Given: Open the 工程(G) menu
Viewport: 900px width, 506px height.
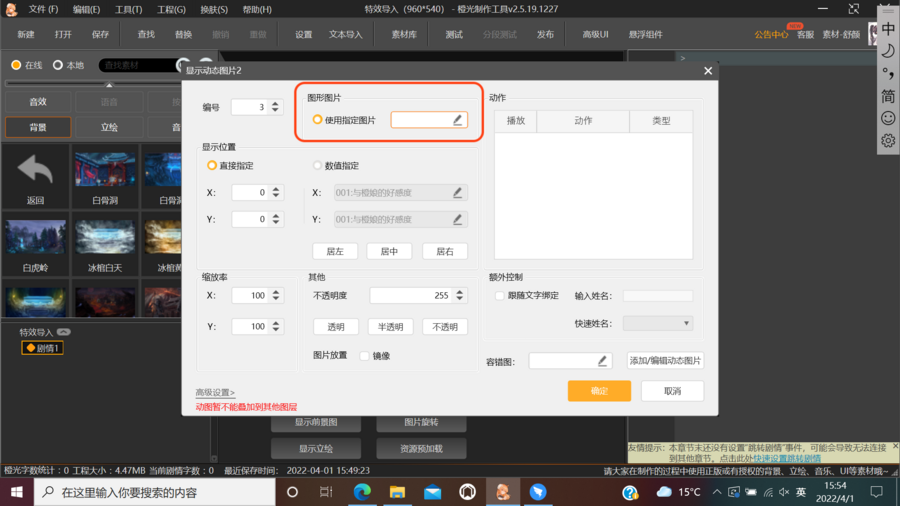Looking at the screenshot, I should [170, 9].
